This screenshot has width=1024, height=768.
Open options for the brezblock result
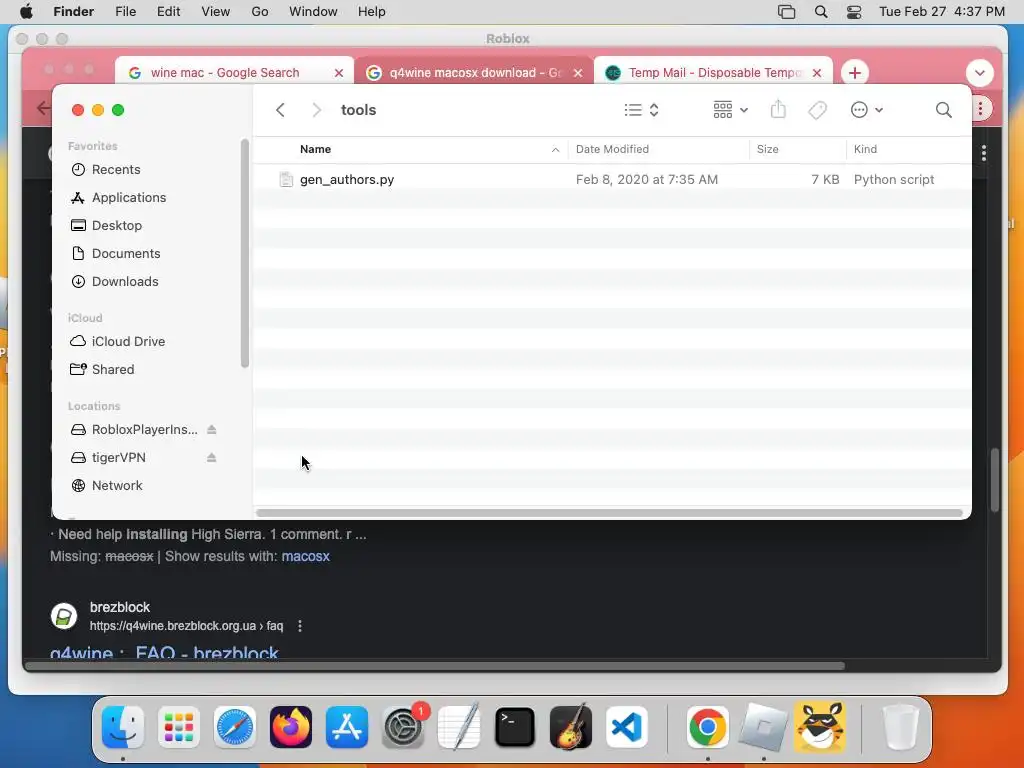click(x=300, y=626)
